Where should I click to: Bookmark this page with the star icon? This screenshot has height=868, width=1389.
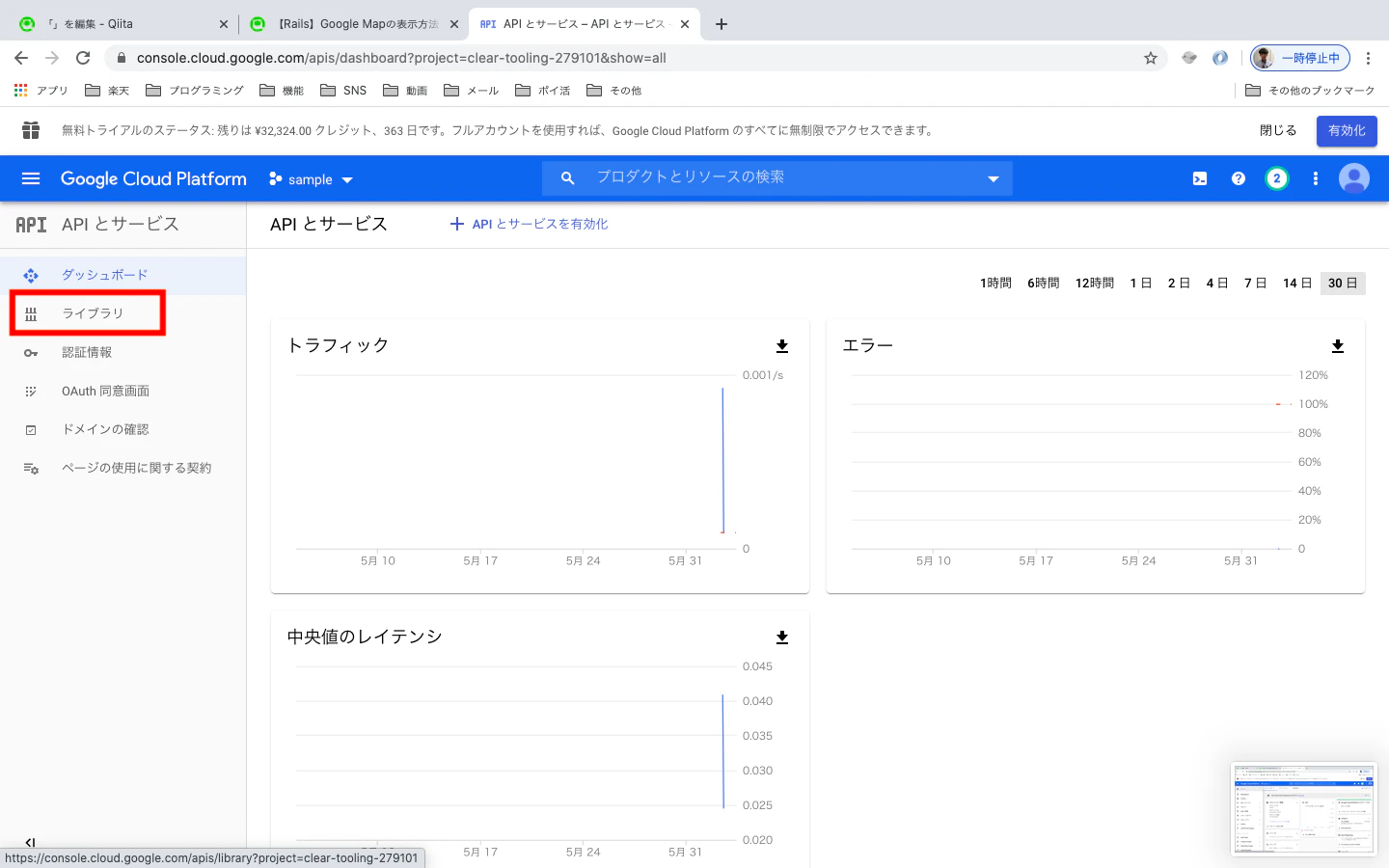point(1151,58)
